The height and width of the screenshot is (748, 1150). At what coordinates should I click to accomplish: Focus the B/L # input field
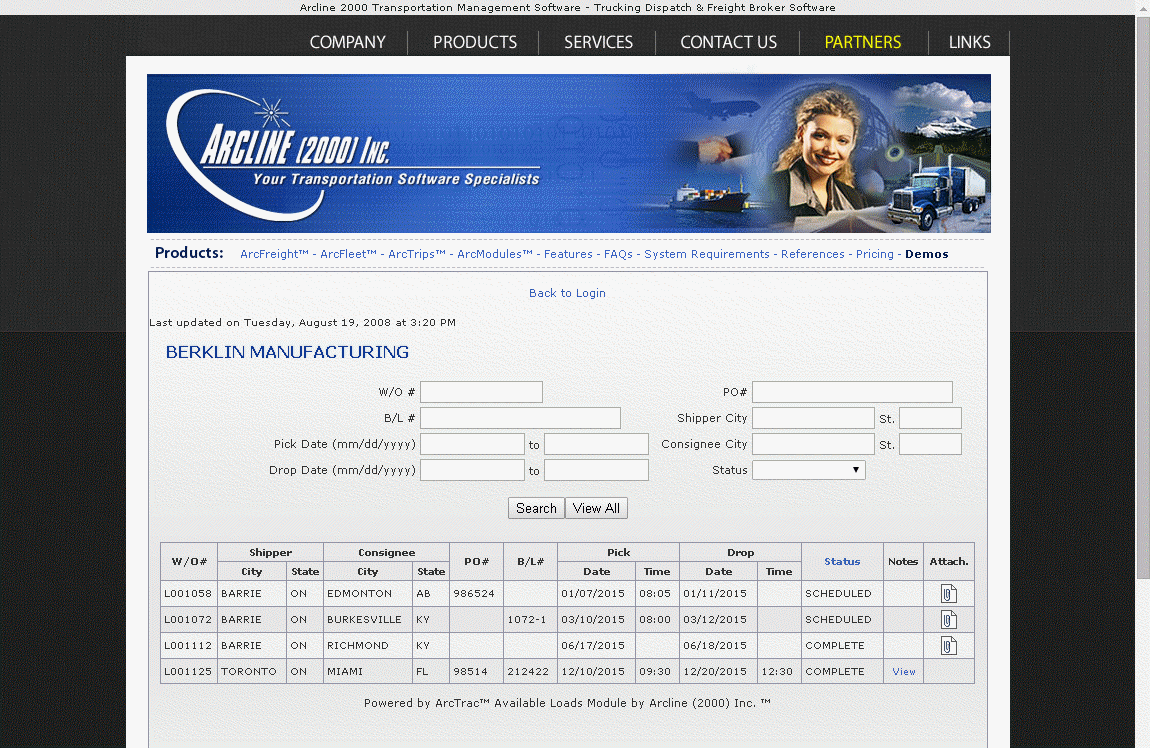pyautogui.click(x=520, y=418)
